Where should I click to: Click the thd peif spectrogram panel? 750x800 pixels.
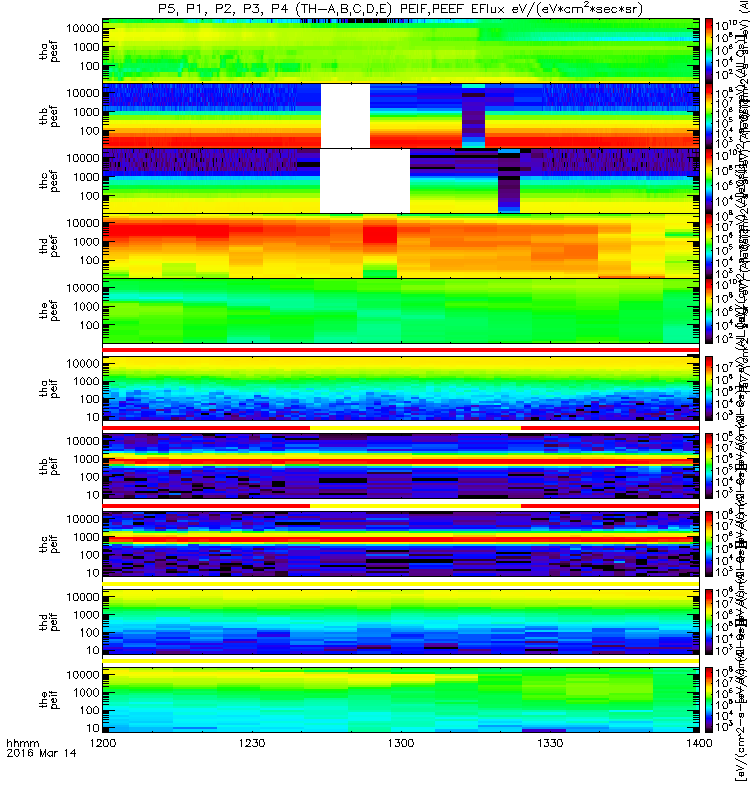click(401, 621)
